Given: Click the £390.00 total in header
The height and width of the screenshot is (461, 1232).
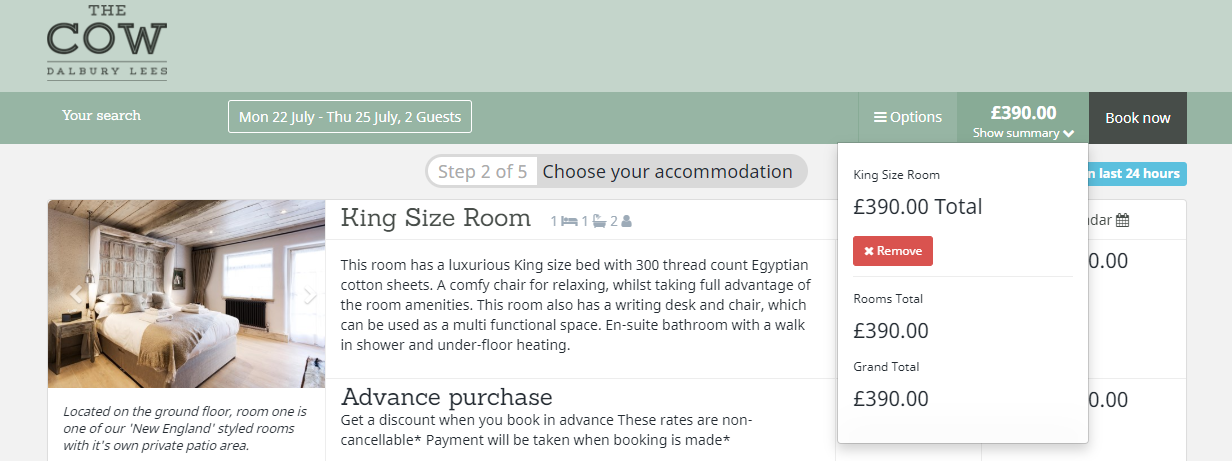Looking at the screenshot, I should pyautogui.click(x=1023, y=113).
